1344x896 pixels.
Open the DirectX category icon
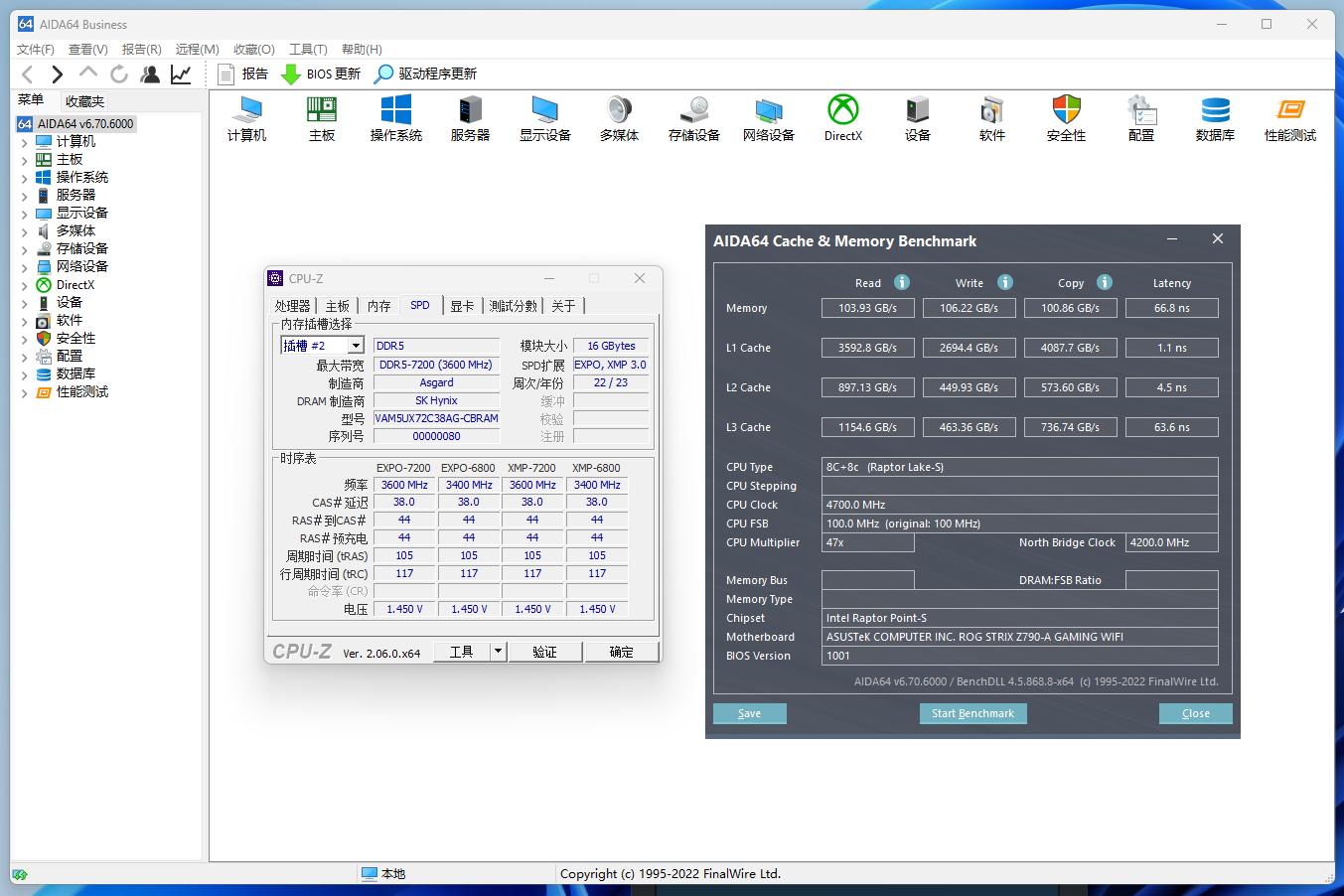[x=842, y=117]
